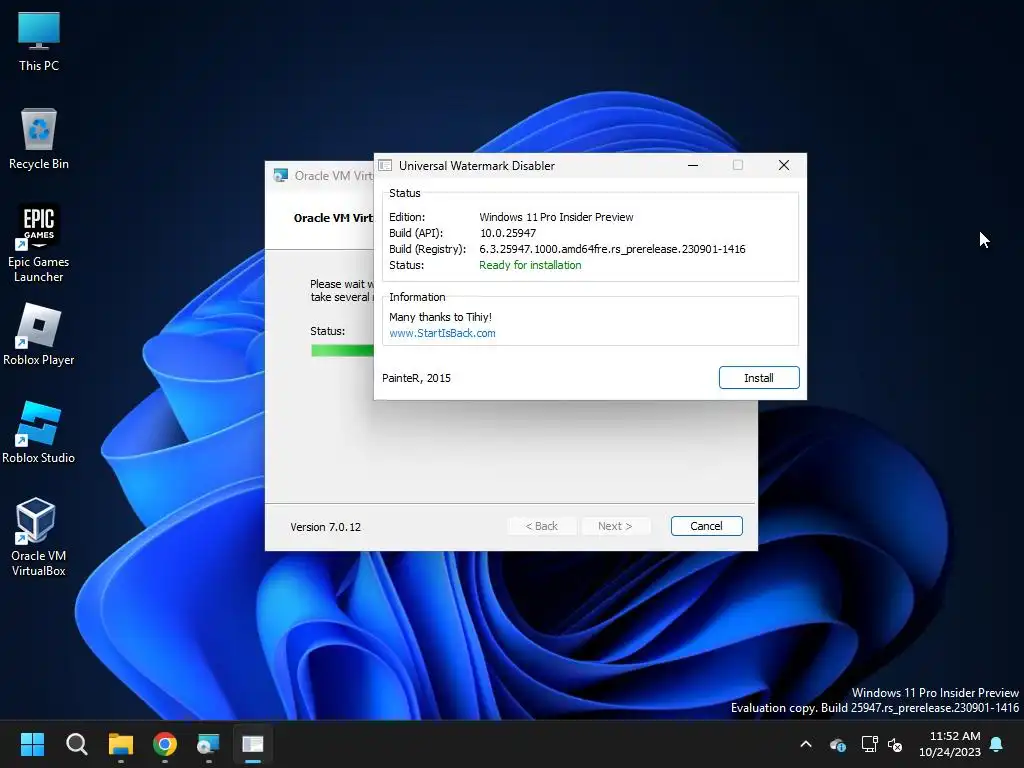Open network status tray icon
The image size is (1024, 768).
tap(869, 744)
